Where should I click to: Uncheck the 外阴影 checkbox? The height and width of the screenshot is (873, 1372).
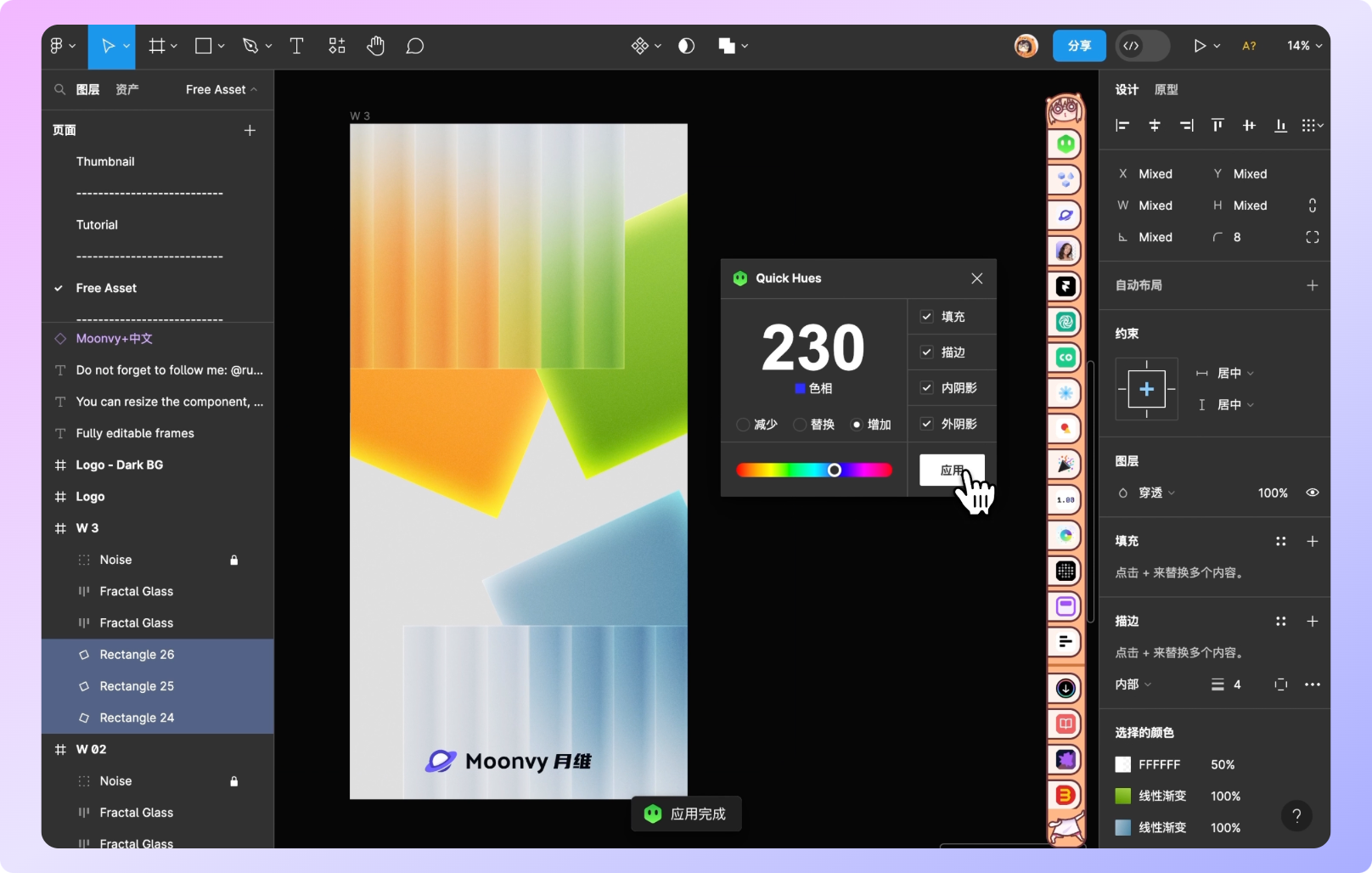pos(927,424)
